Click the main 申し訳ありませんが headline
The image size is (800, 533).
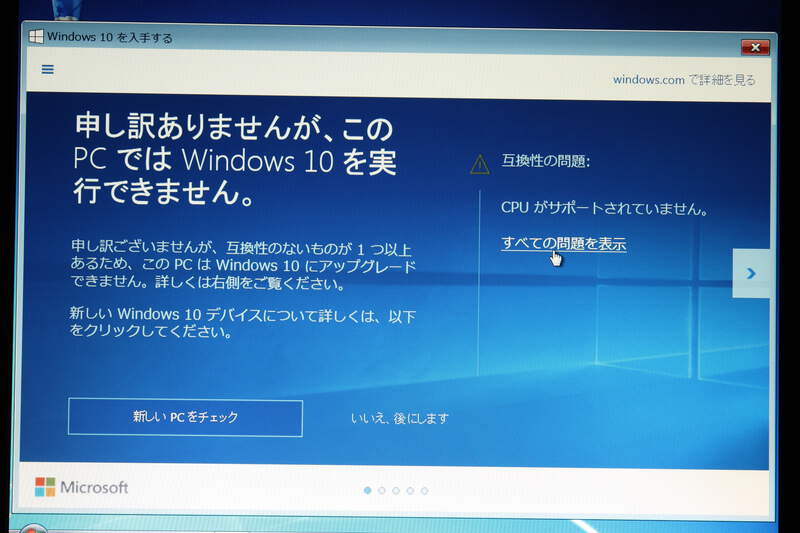tap(235, 159)
